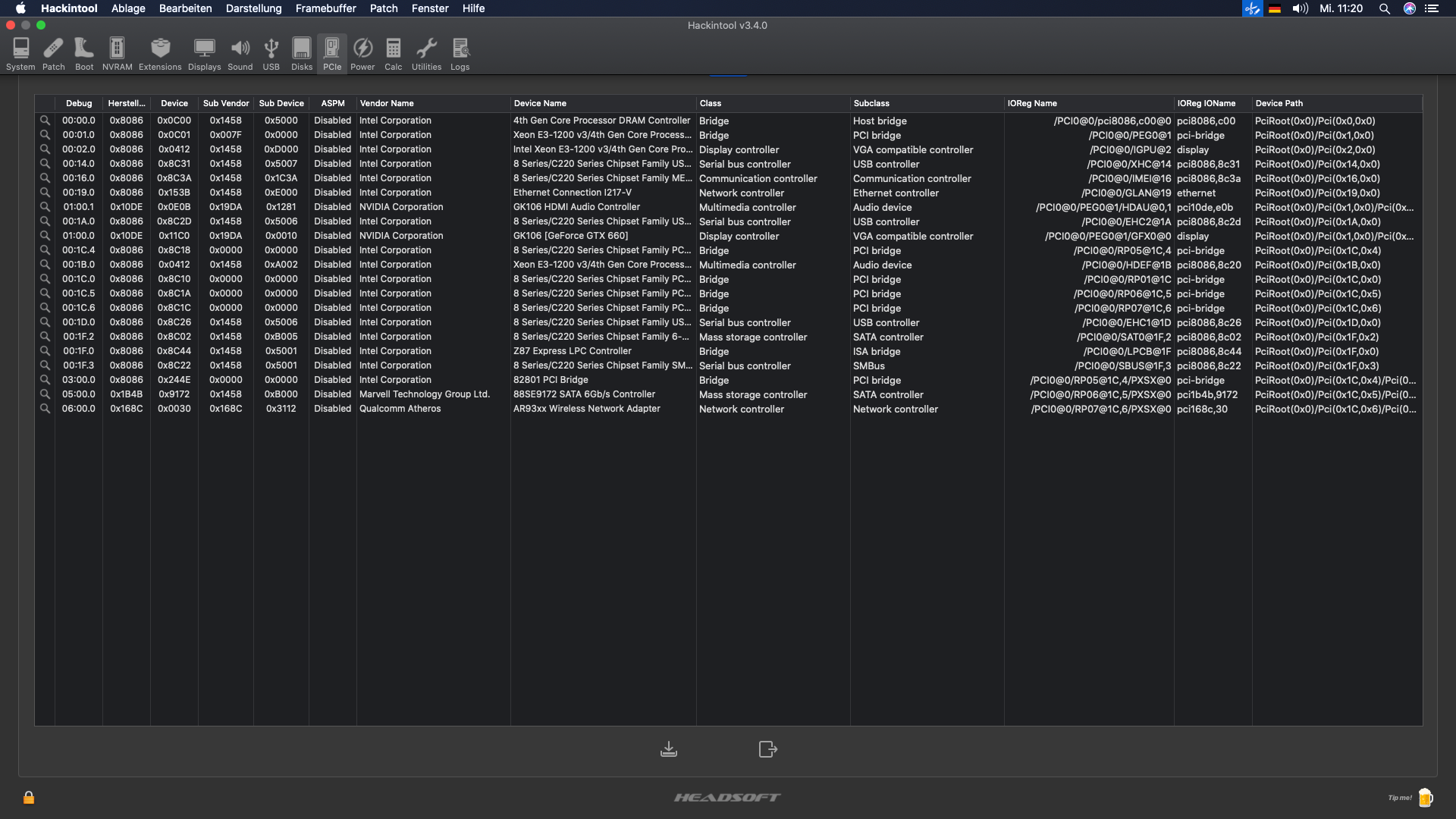Select the AR93xx Wireless Network Adapter row
1456x819 pixels.
586,409
